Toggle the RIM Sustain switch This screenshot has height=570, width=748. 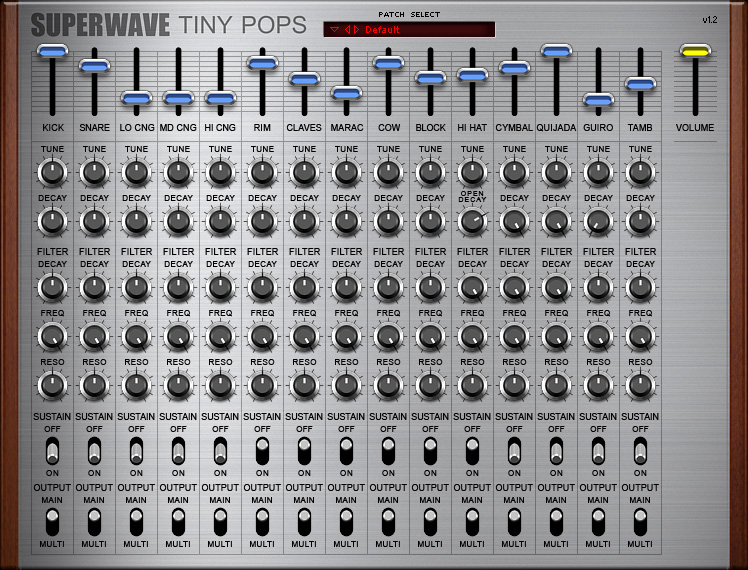coord(262,451)
